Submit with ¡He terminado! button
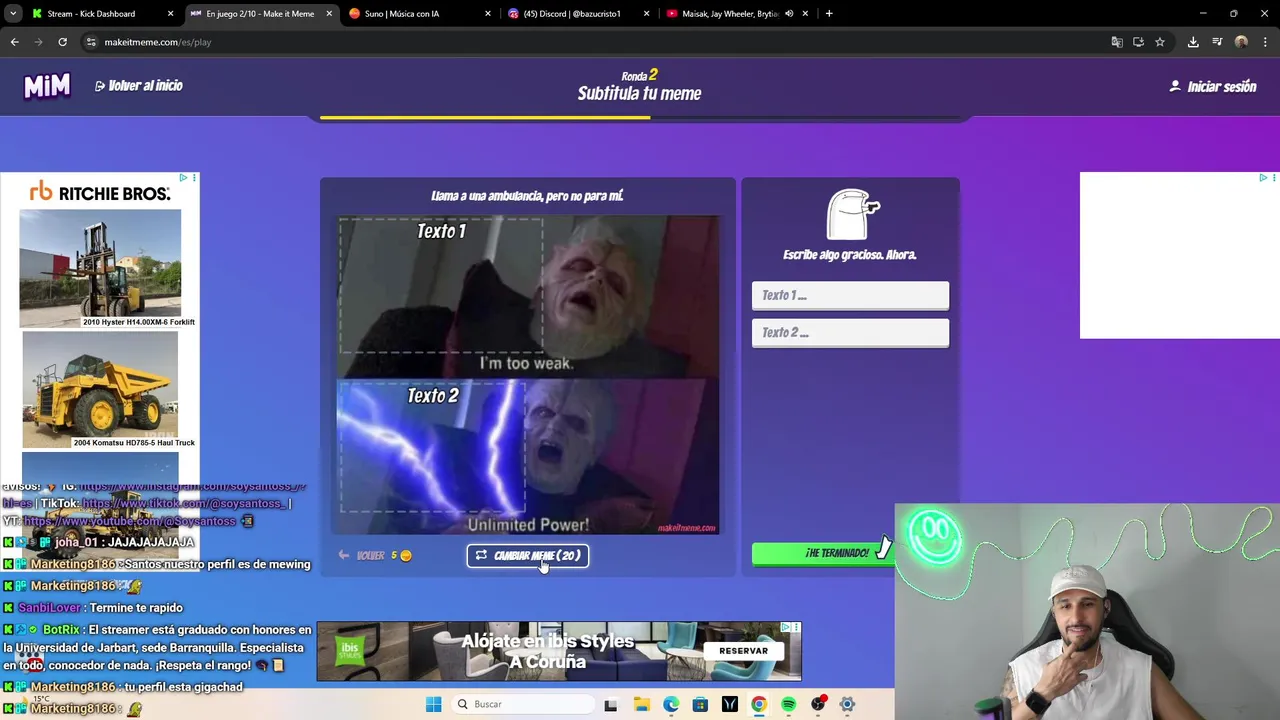 tap(823, 553)
